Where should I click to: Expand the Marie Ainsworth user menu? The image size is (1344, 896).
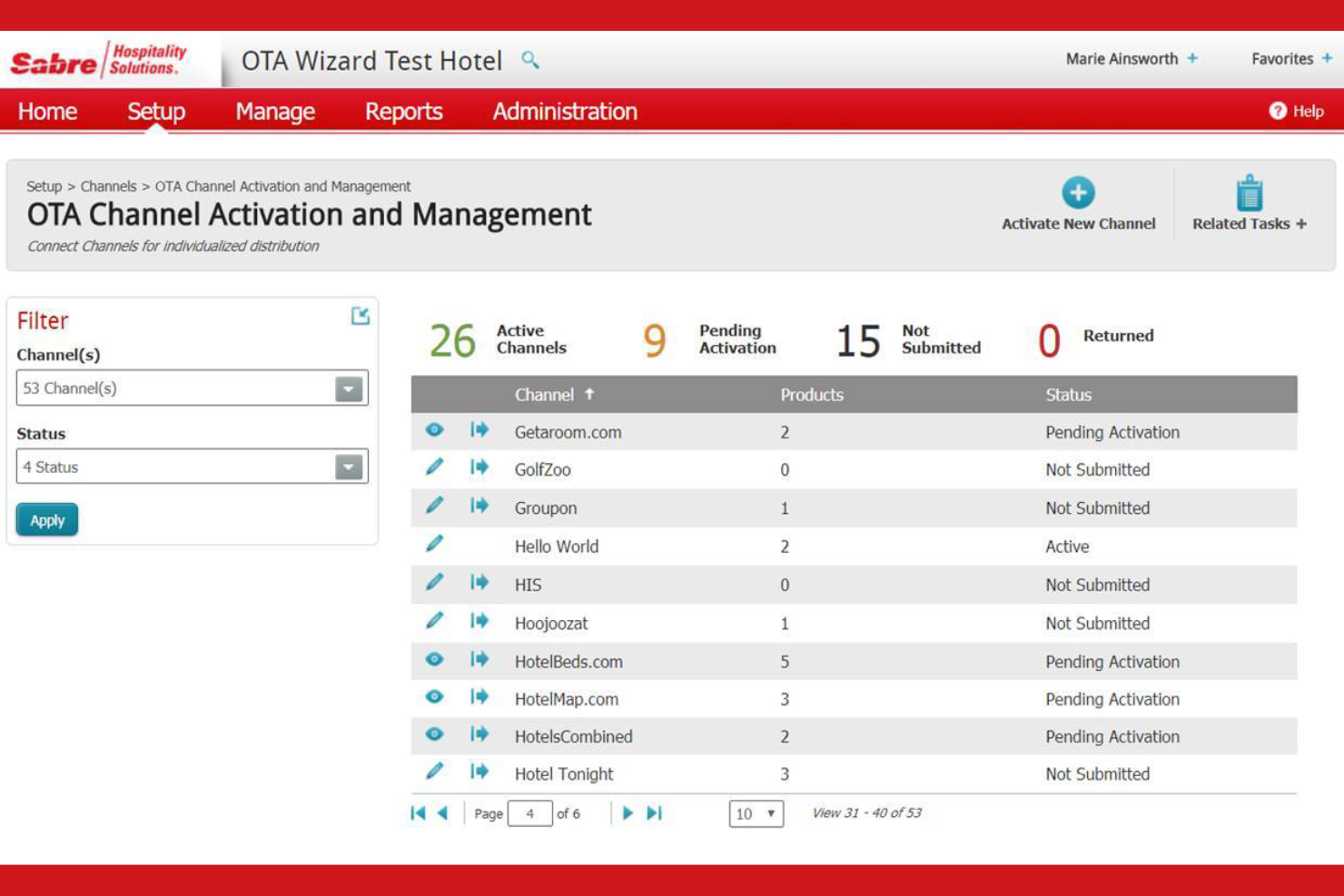1192,58
